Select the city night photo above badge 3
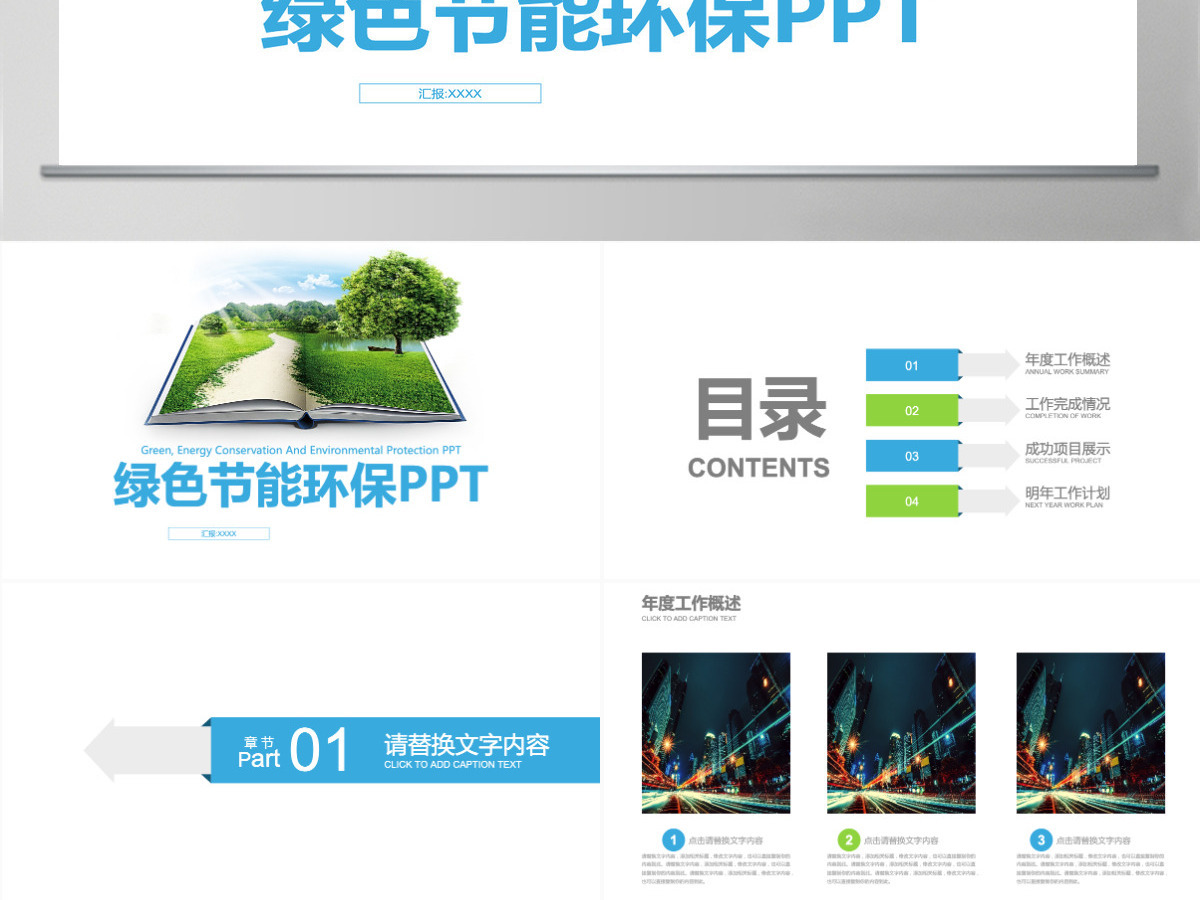Screen dimensions: 1200x900 tap(1091, 733)
